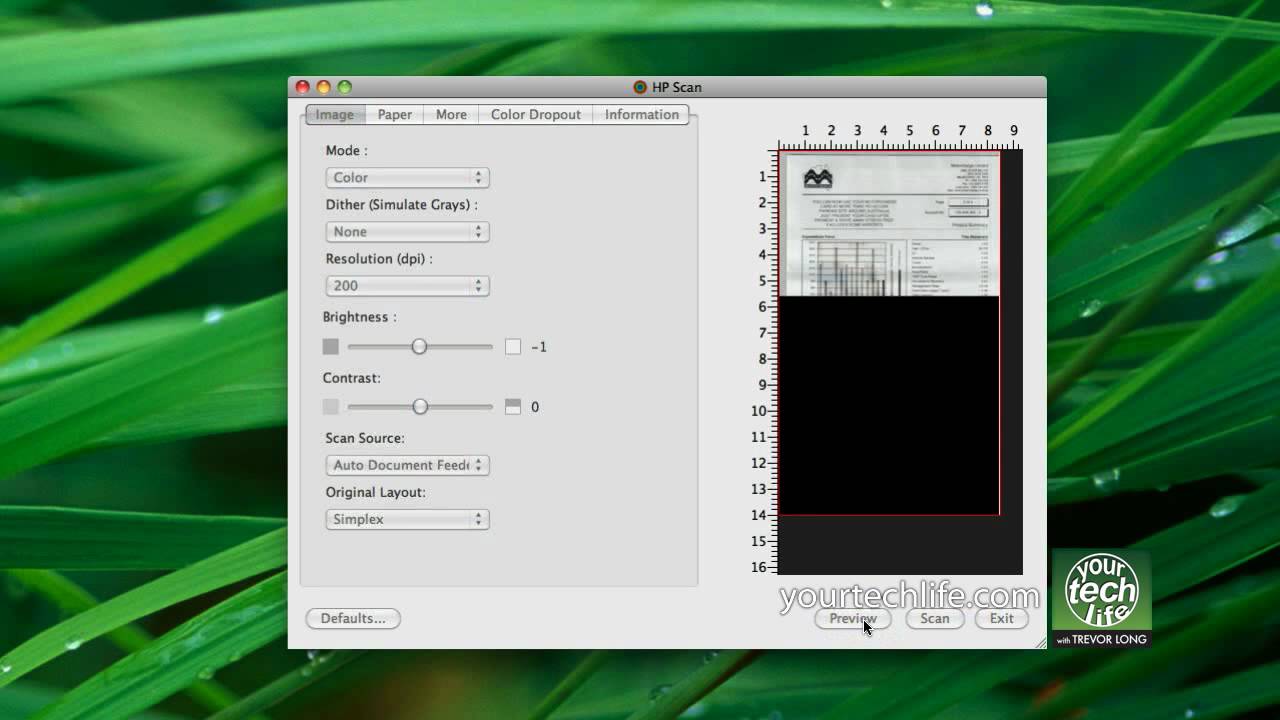
Task: Open the Resolution dropdown showing 200
Action: coord(407,285)
